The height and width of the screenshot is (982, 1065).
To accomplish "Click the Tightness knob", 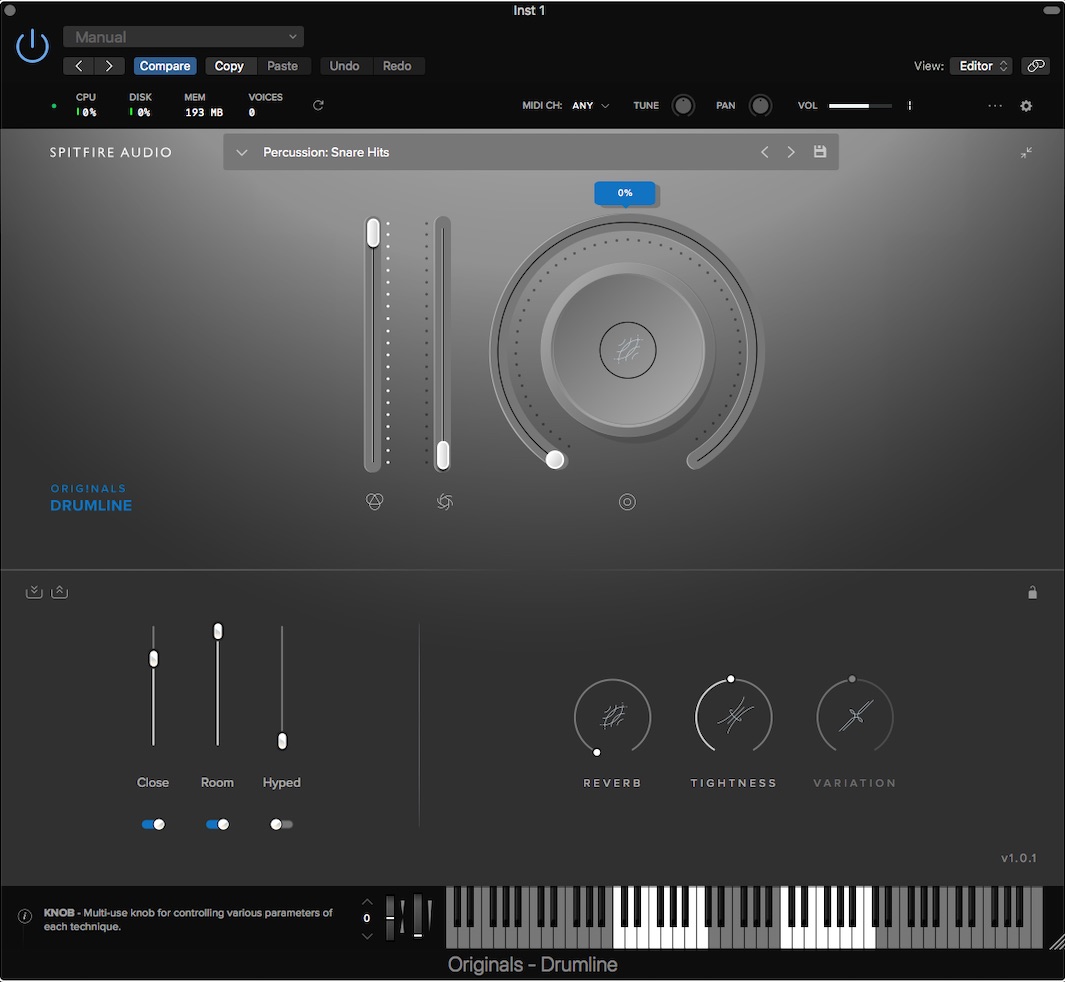I will 733,717.
